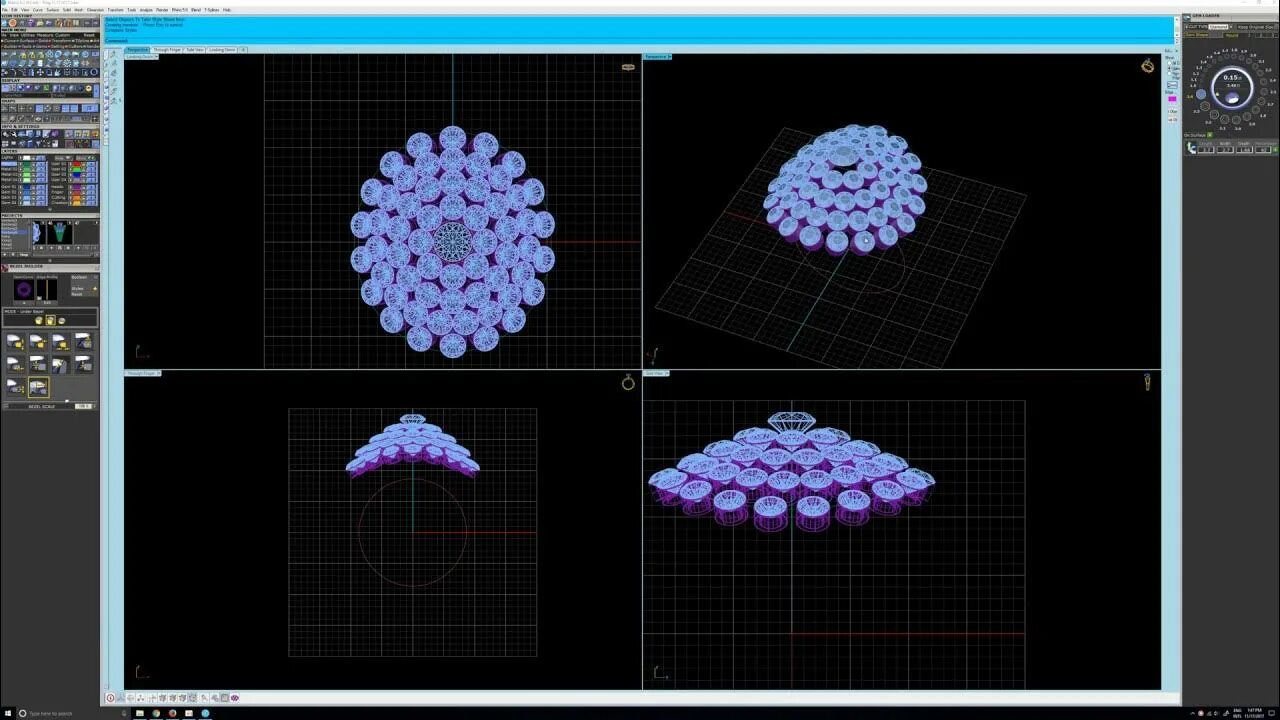The height and width of the screenshot is (720, 1280).
Task: Click the ring icon in Through Finger viewport corner
Action: pos(628,382)
